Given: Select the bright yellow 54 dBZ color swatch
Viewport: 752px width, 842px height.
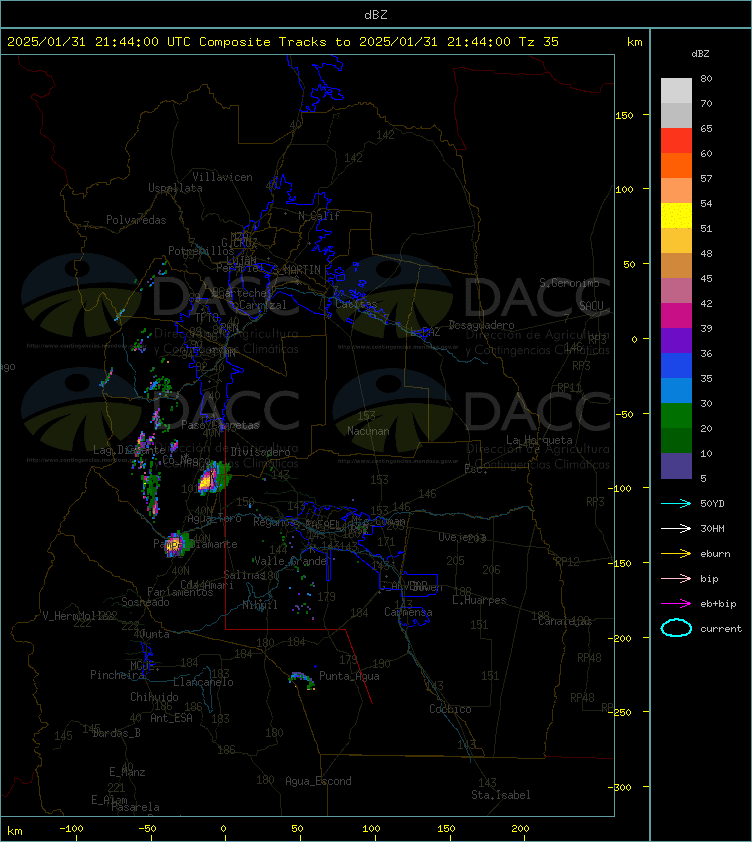Looking at the screenshot, I should click(x=676, y=215).
